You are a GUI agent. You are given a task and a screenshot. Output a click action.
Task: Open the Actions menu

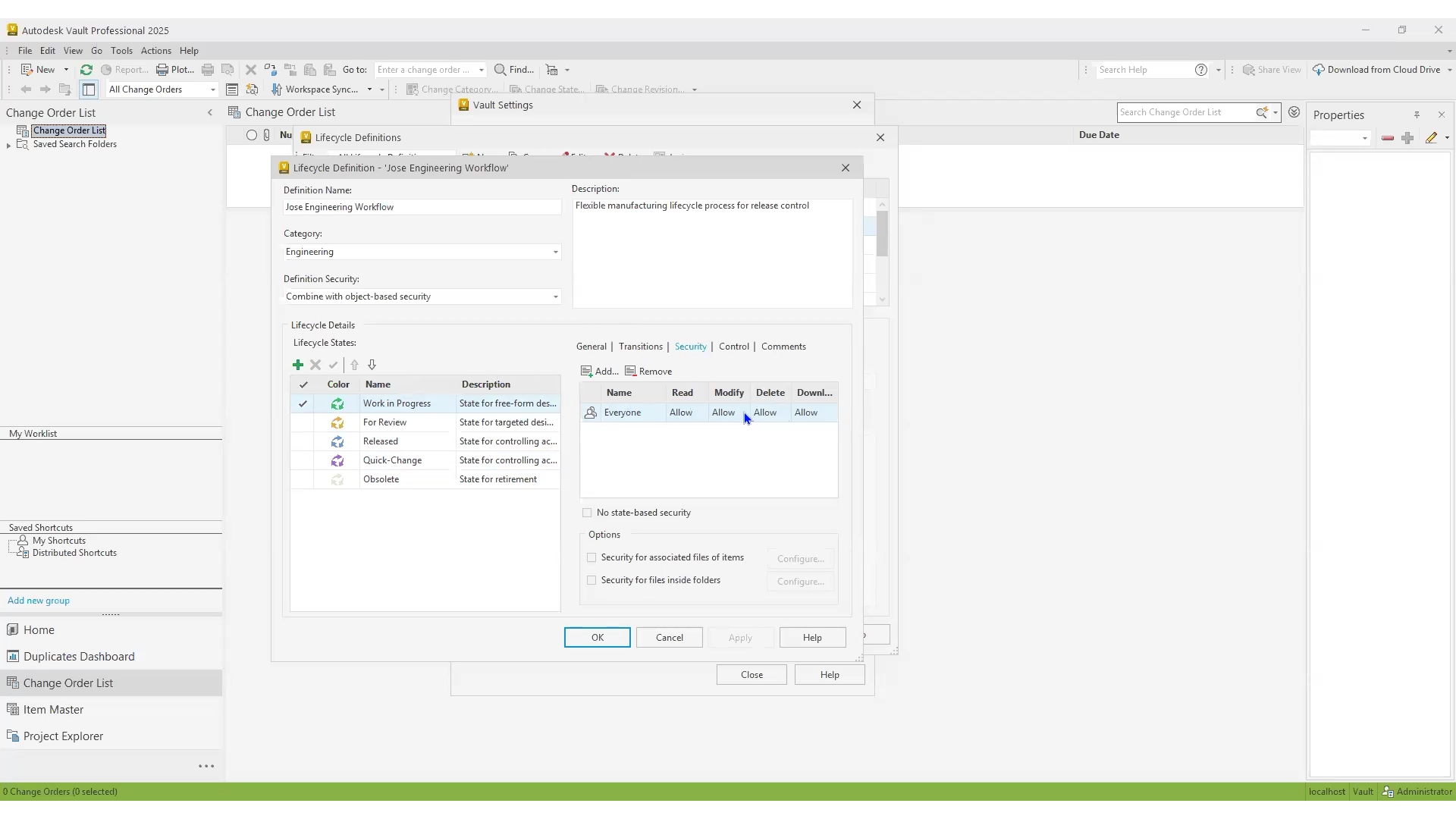(155, 51)
